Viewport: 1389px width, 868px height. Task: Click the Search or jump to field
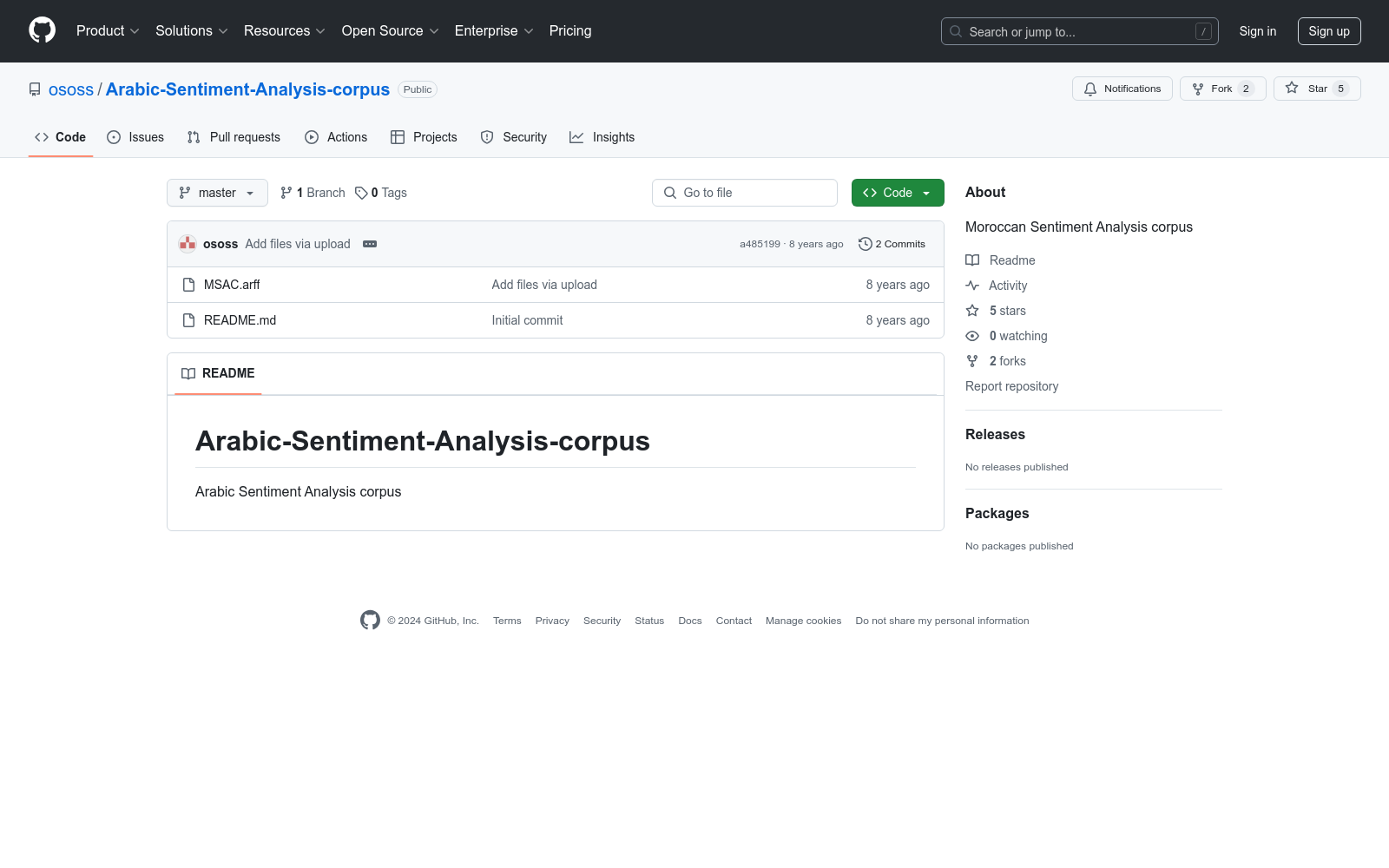[1080, 31]
